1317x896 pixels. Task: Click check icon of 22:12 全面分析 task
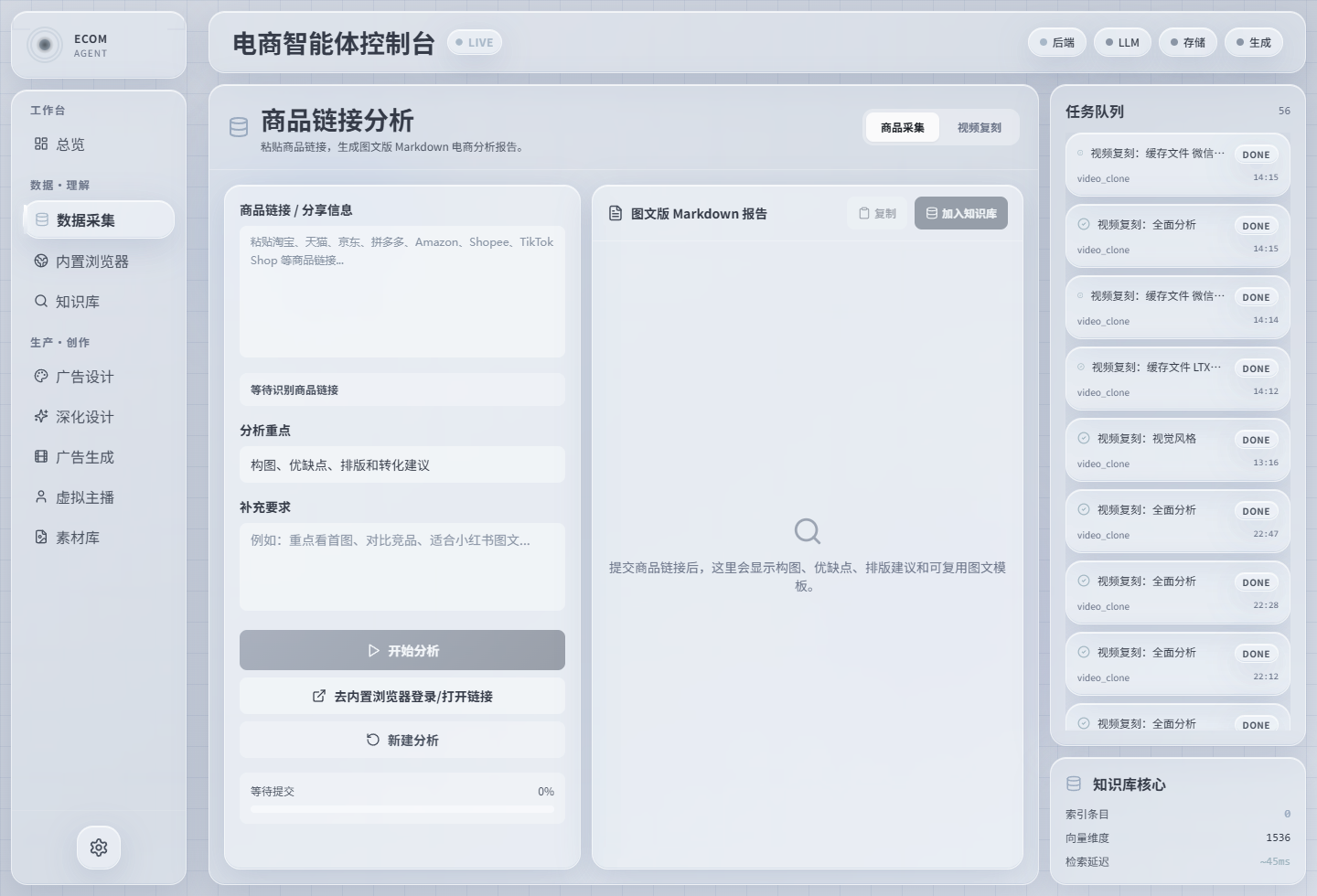[x=1084, y=652]
